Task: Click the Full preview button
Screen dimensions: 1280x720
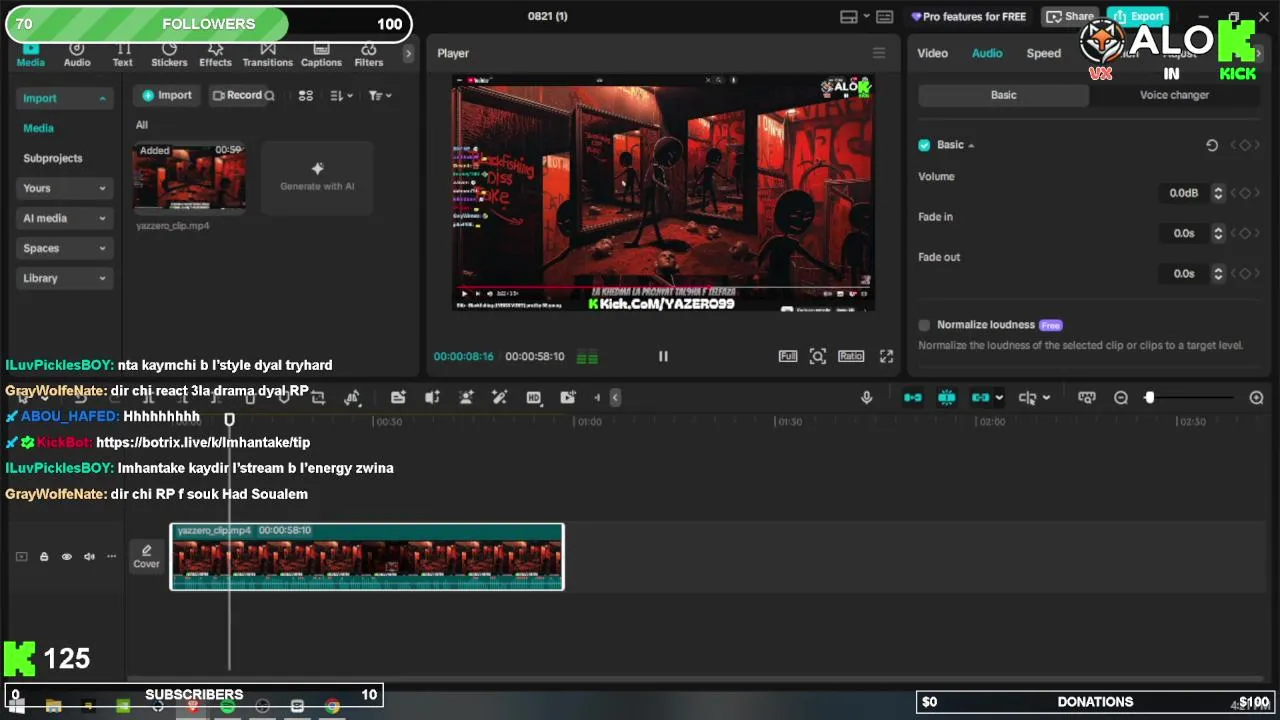Action: coord(788,356)
